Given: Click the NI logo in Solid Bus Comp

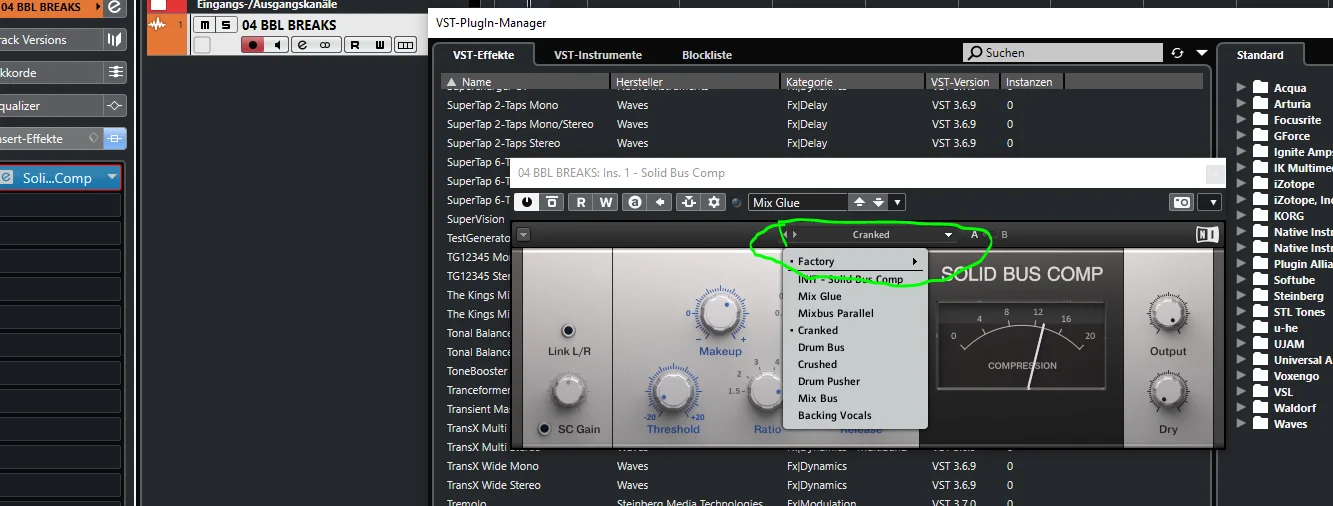Looking at the screenshot, I should pos(1207,236).
